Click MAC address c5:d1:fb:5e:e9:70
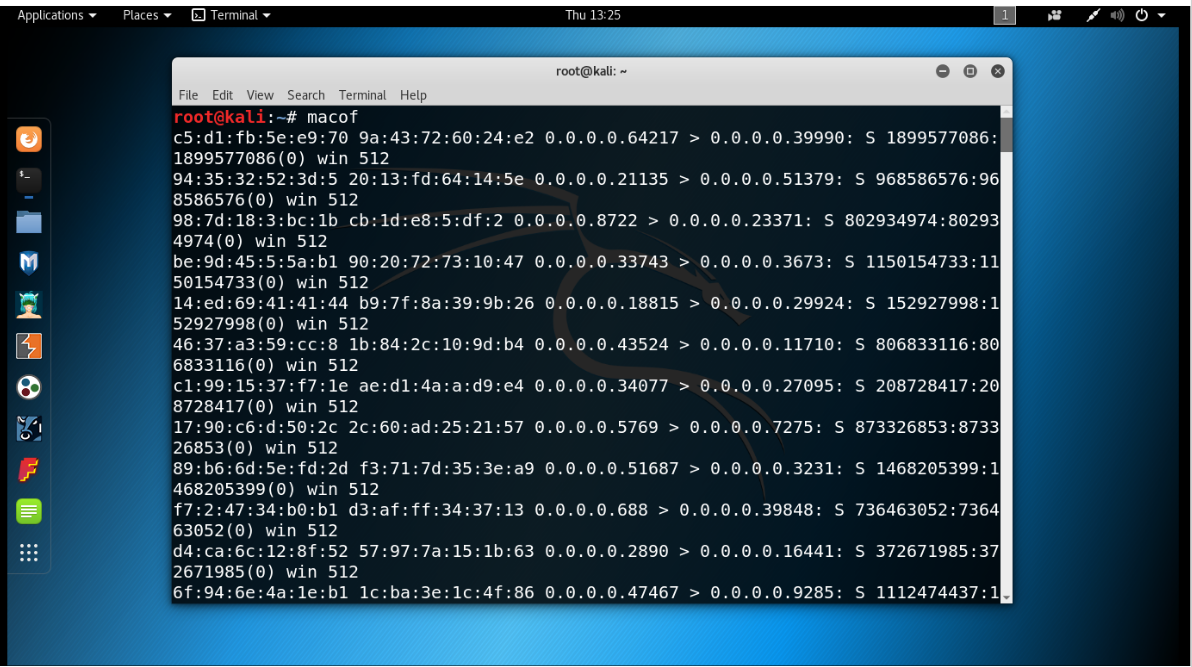 pyautogui.click(x=261, y=138)
